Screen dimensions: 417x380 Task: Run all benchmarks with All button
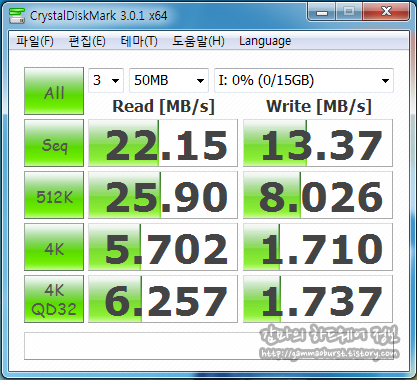click(x=54, y=91)
